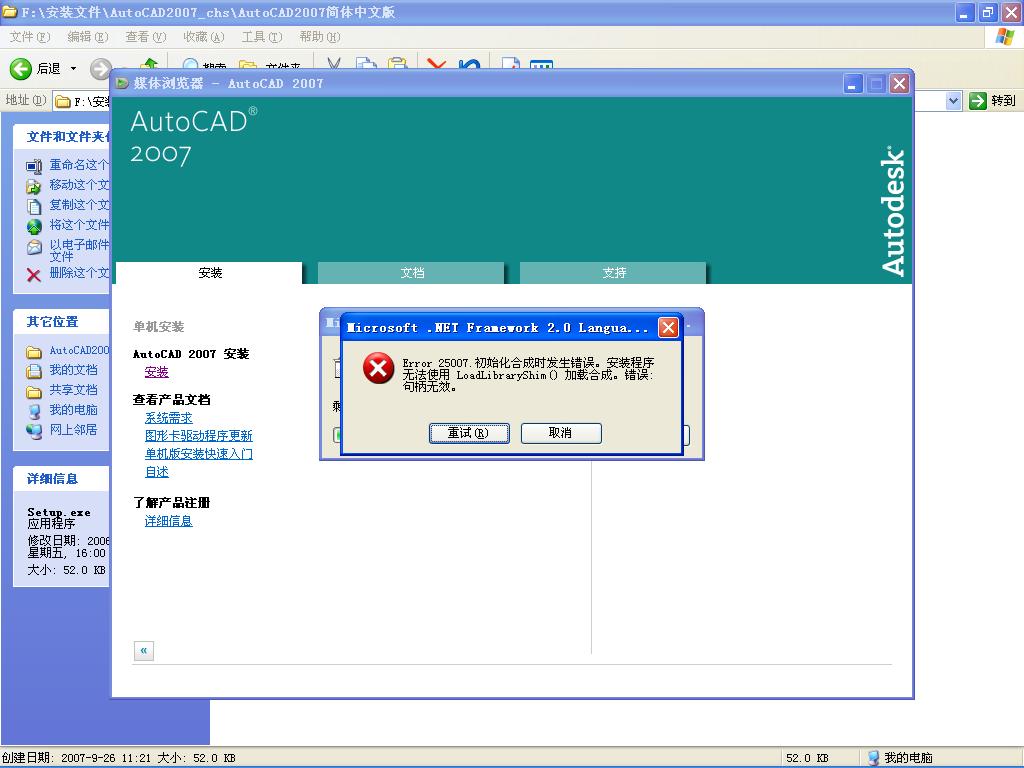Close the Media Browser window

[x=899, y=84]
